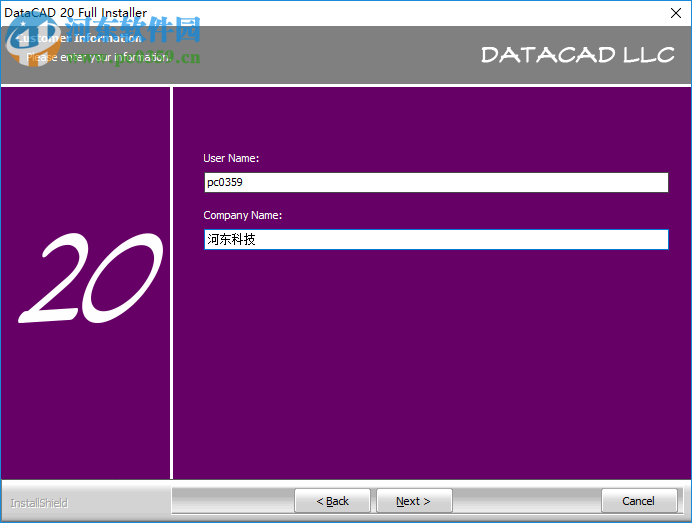Click the 'DataCAD 20 Full Installer' title text
692x523 pixels.
75,12
